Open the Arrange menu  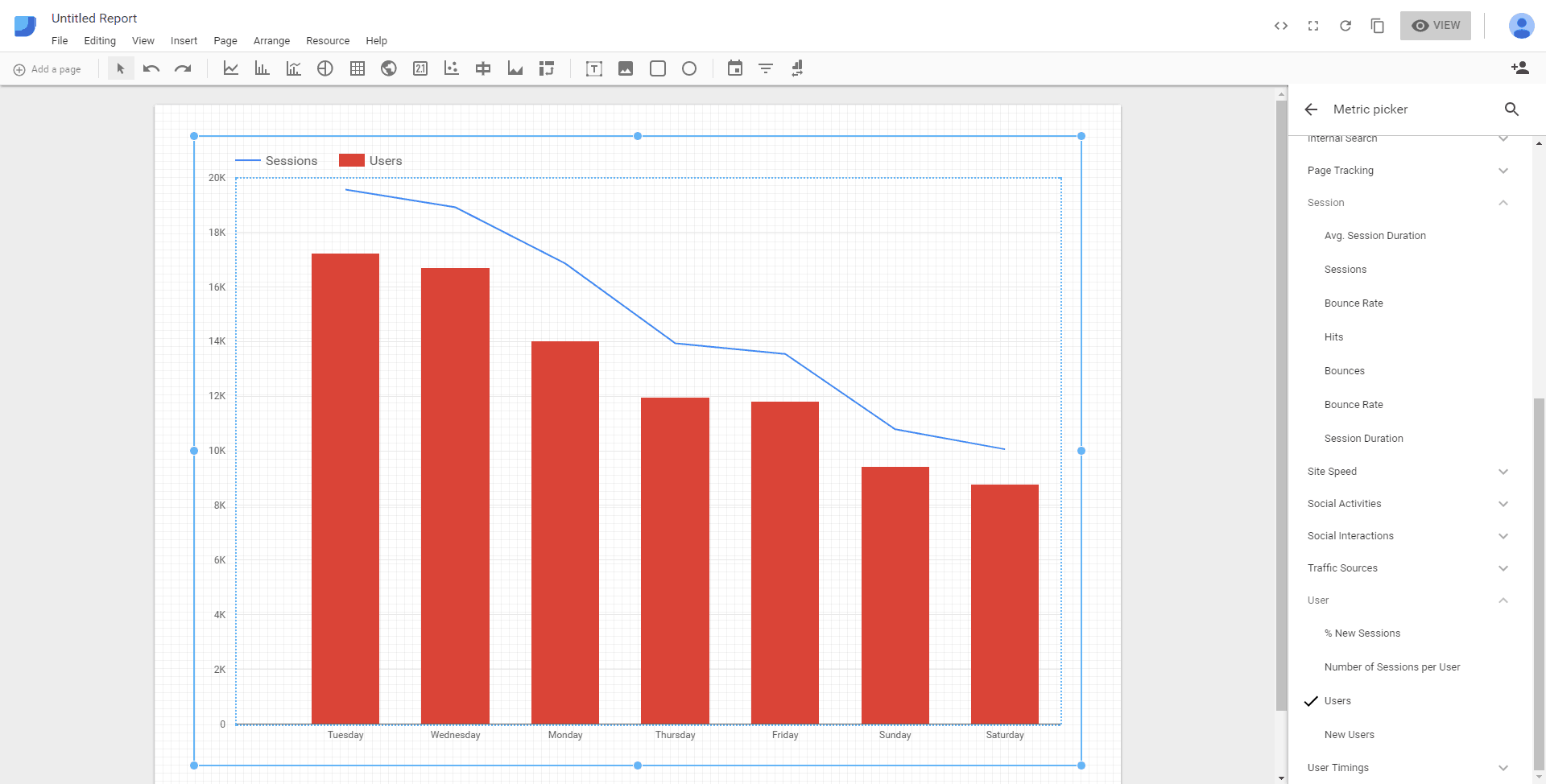[x=271, y=41]
